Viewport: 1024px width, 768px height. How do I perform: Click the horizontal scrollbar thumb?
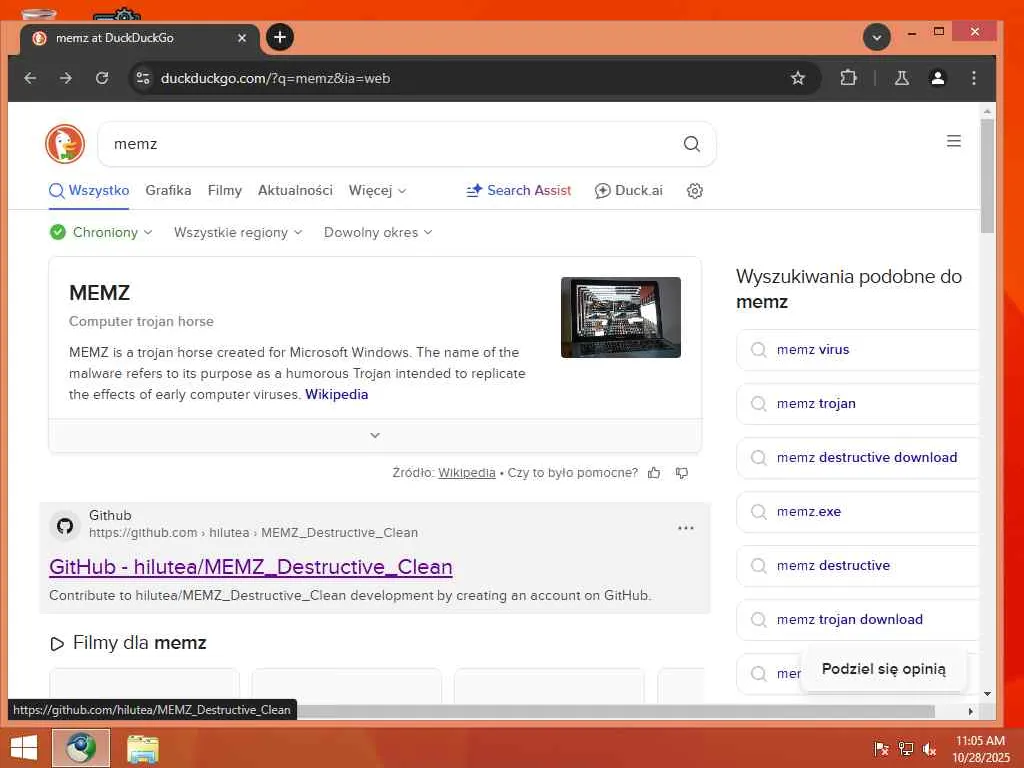coord(616,711)
